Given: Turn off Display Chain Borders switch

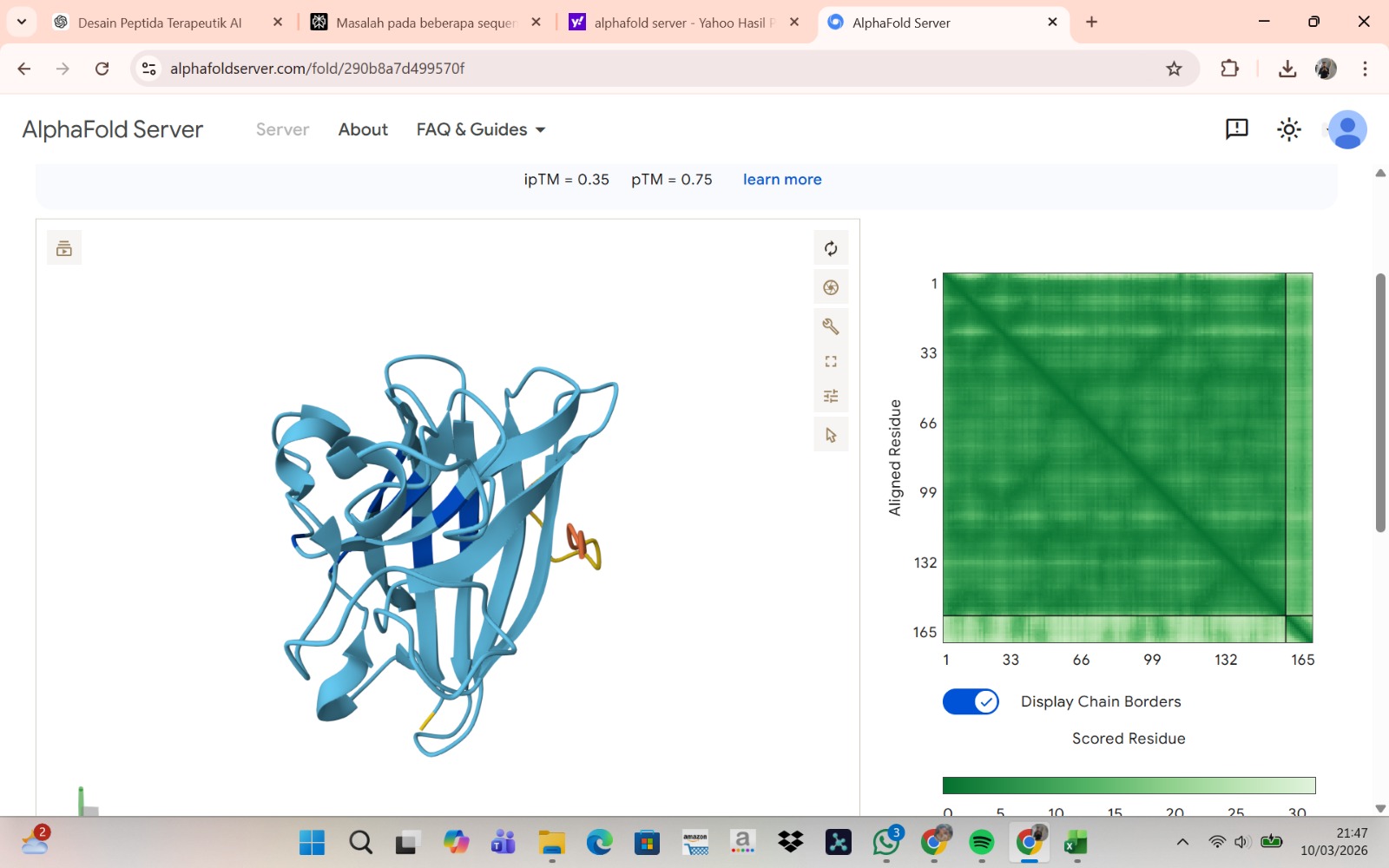Looking at the screenshot, I should pos(971,701).
